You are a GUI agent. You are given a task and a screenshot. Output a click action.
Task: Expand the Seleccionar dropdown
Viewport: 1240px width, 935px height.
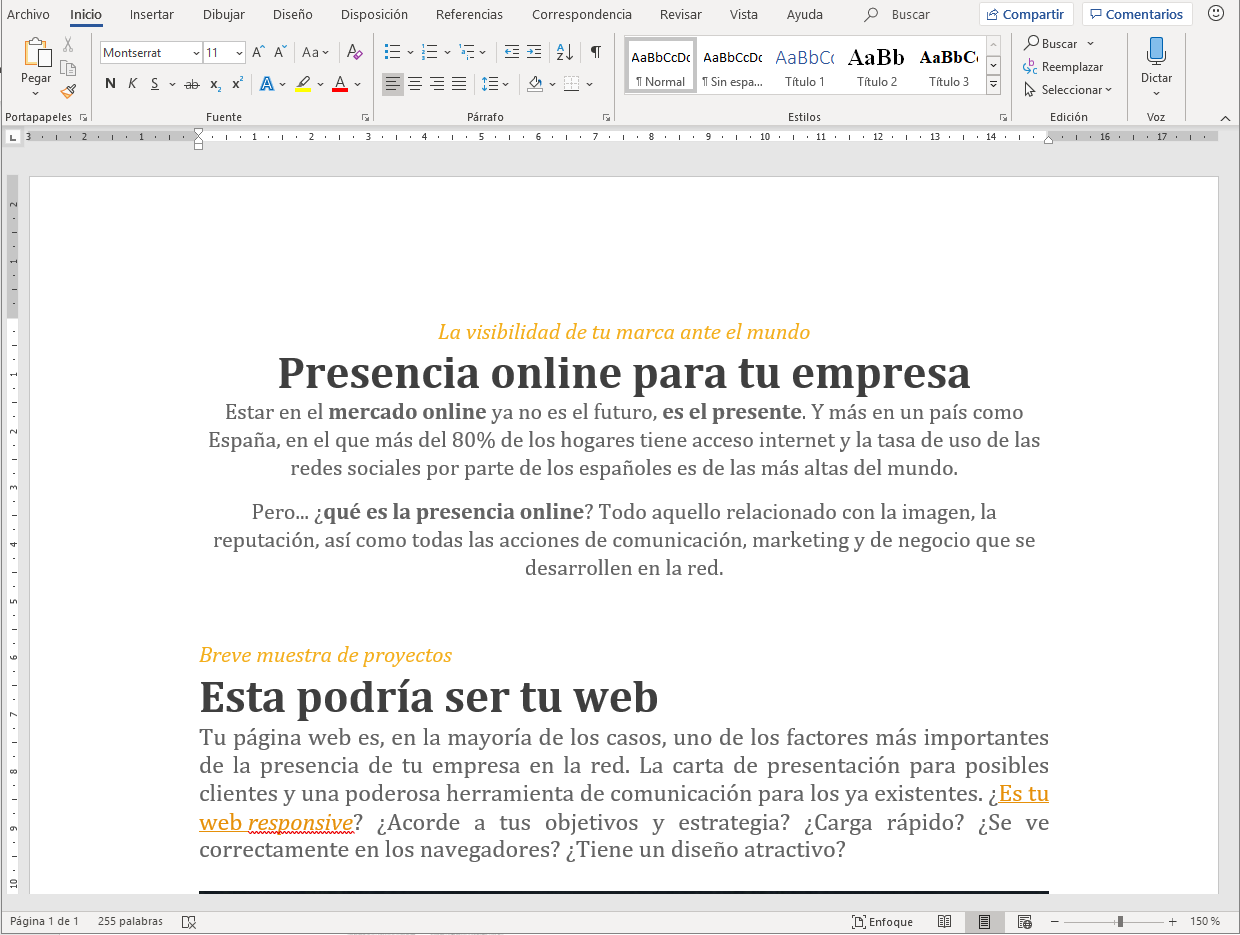(x=1109, y=90)
